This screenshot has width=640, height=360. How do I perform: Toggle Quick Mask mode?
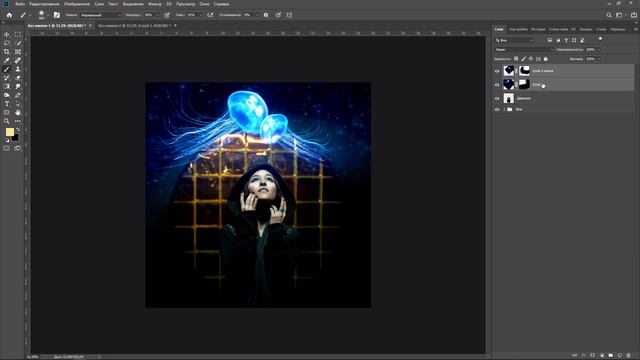pyautogui.click(x=7, y=149)
